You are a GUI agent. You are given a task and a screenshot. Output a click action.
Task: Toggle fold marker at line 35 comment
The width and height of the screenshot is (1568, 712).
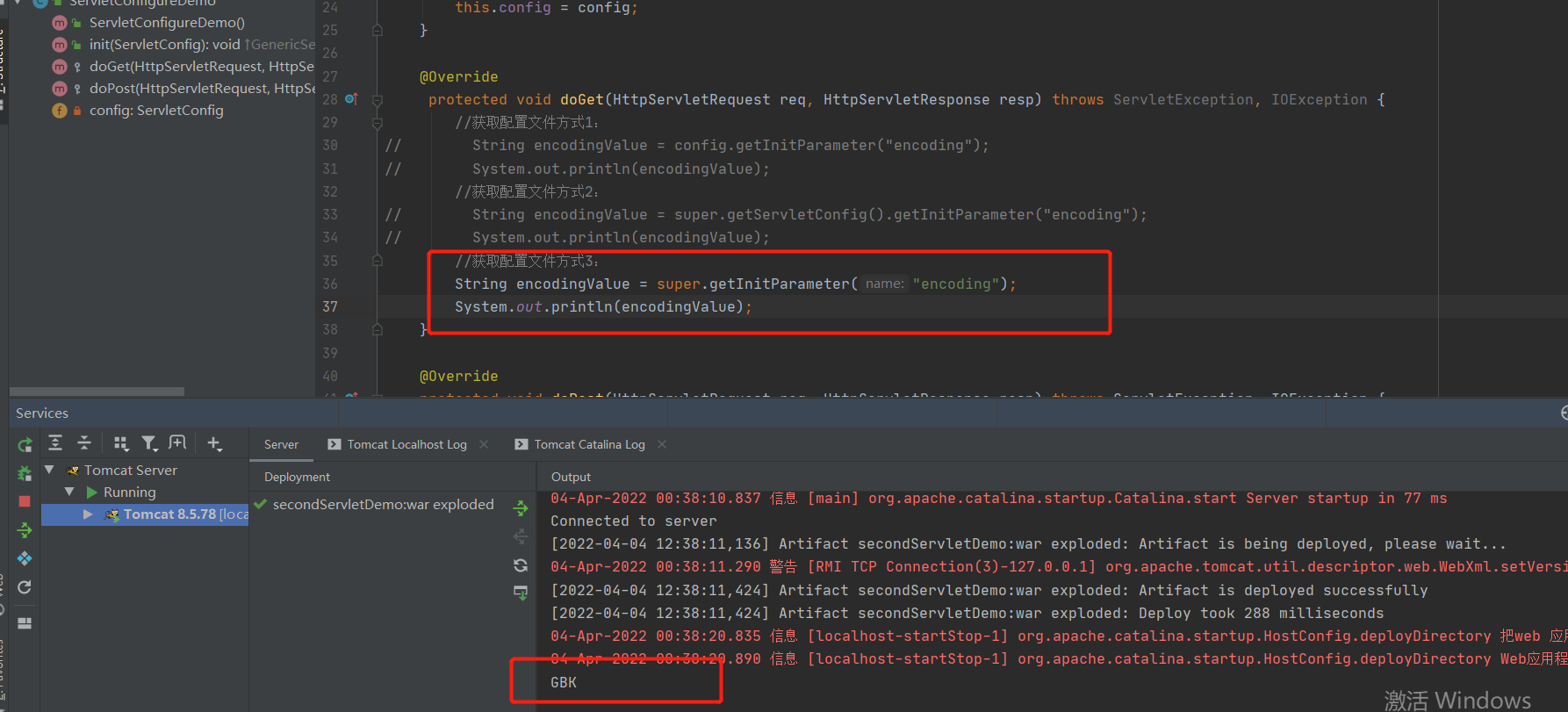point(378,261)
